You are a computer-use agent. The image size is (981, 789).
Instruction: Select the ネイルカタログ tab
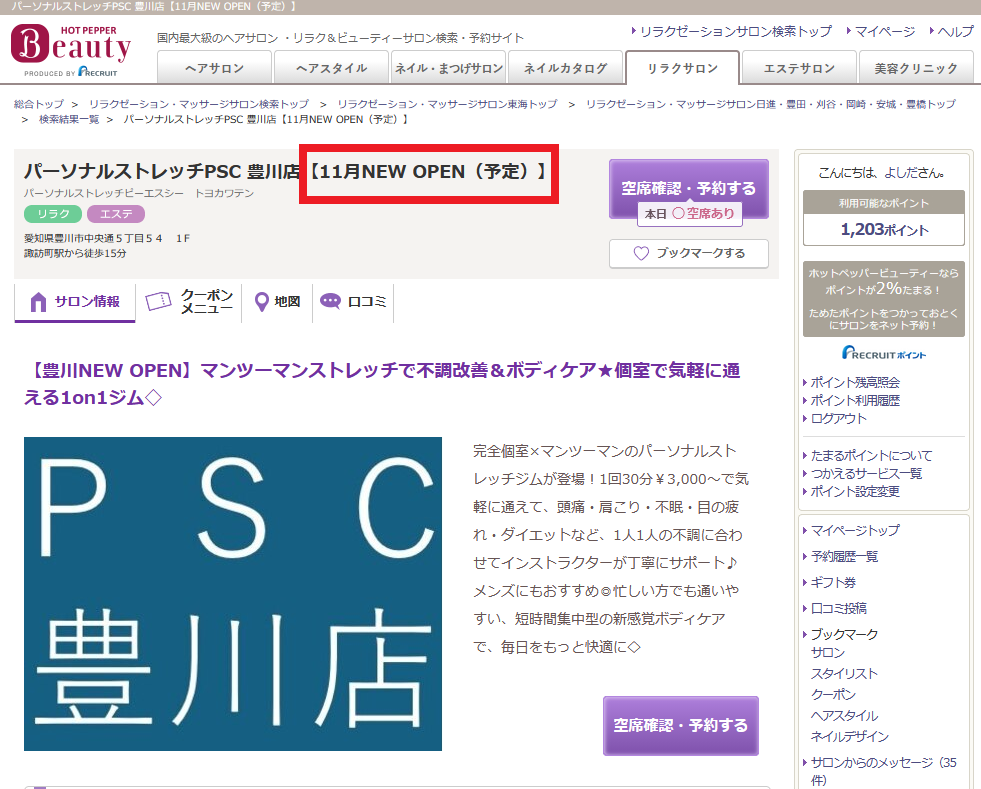click(x=565, y=69)
